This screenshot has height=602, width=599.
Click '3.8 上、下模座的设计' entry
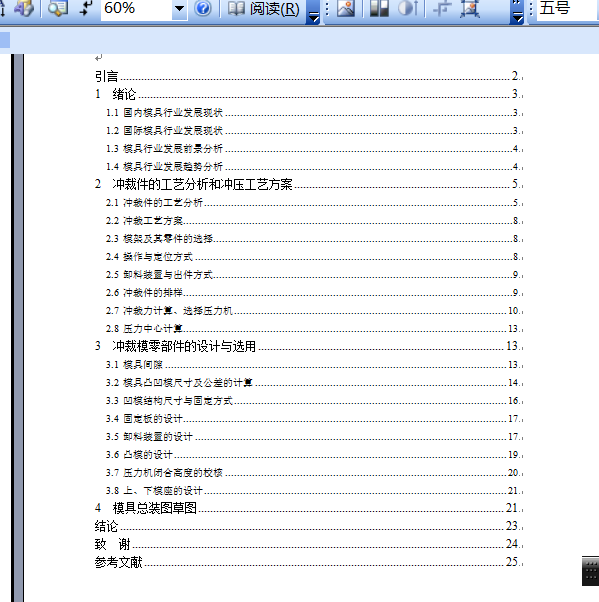314,491
